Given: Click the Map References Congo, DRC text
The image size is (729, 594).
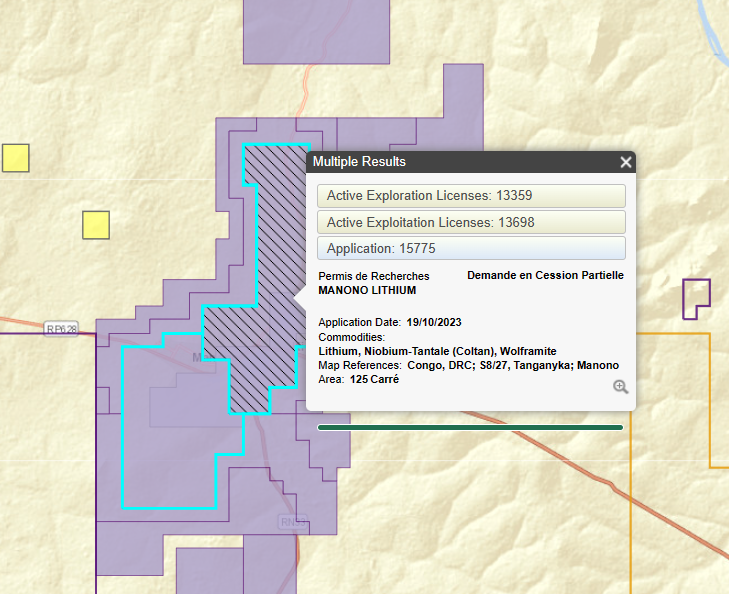Looking at the screenshot, I should coord(469,365).
